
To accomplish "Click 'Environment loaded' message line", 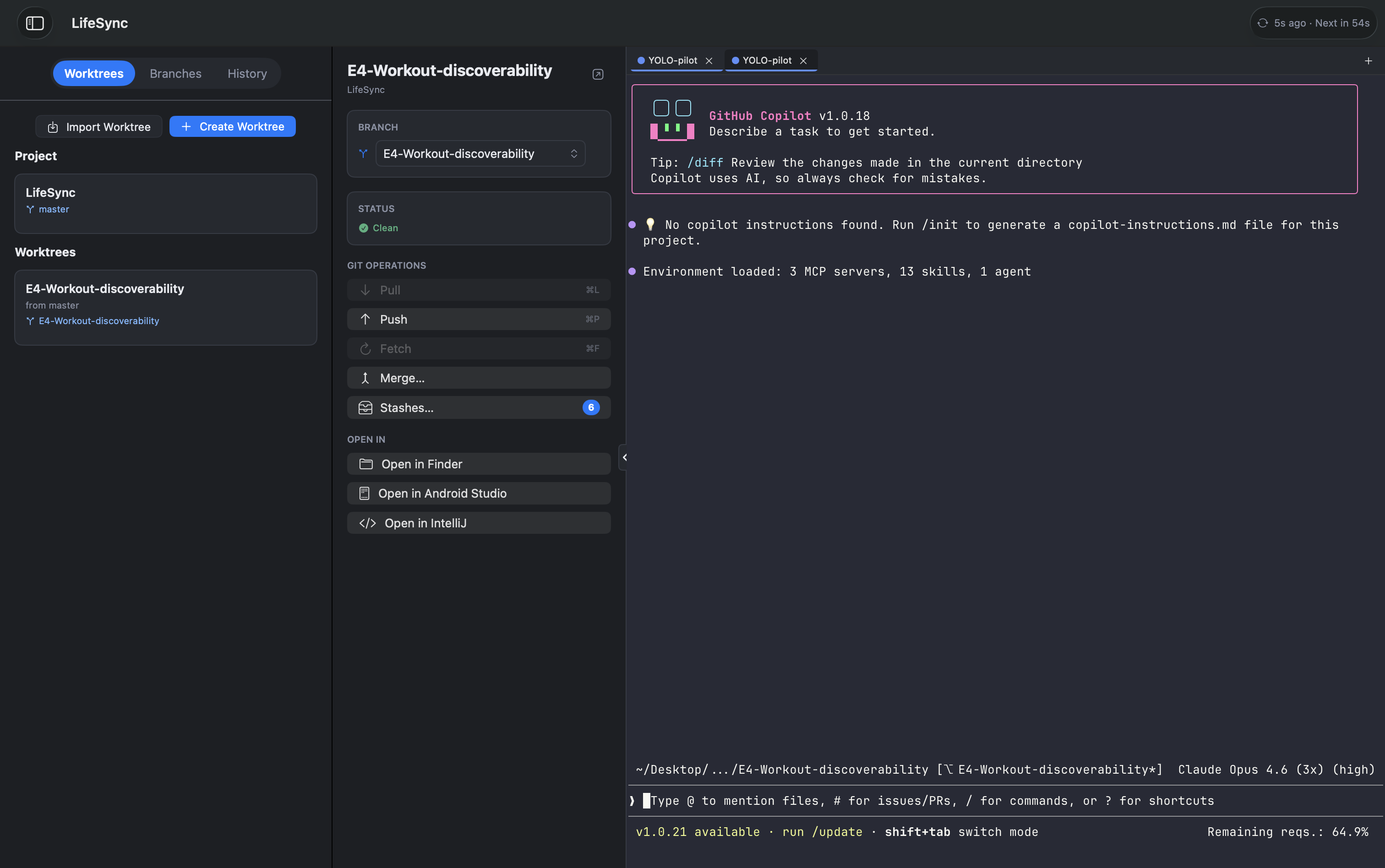I will (837, 271).
